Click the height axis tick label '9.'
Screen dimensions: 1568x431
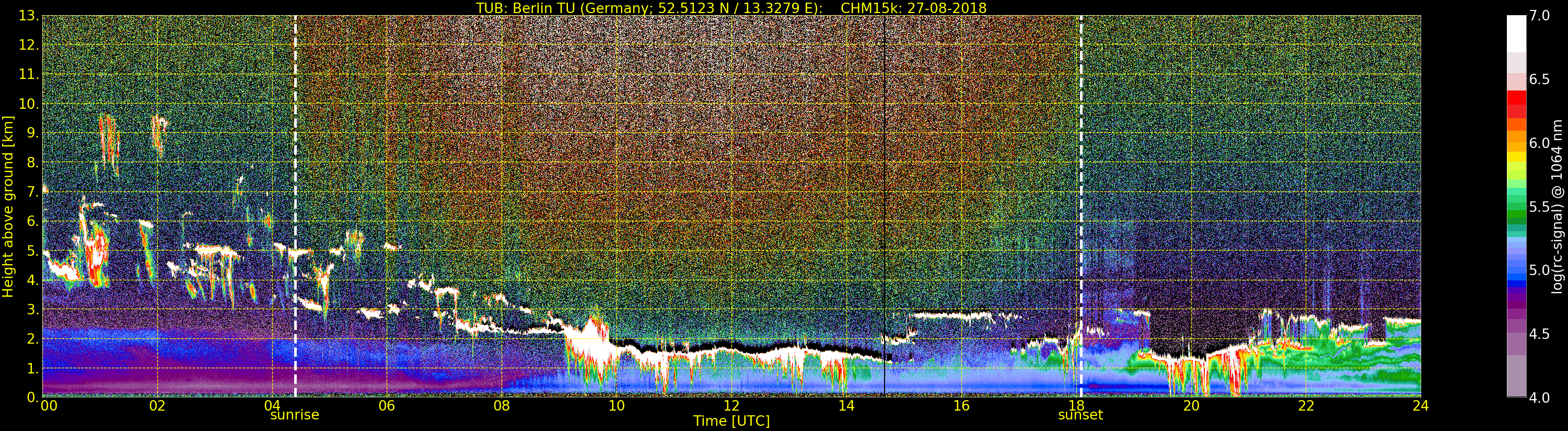[32, 133]
